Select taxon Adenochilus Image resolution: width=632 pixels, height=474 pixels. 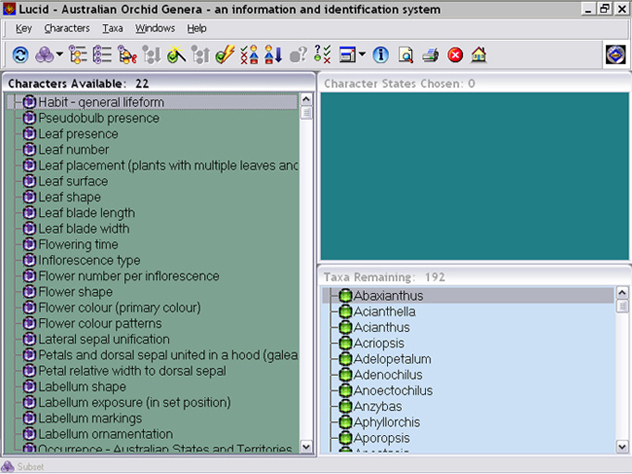coord(388,375)
